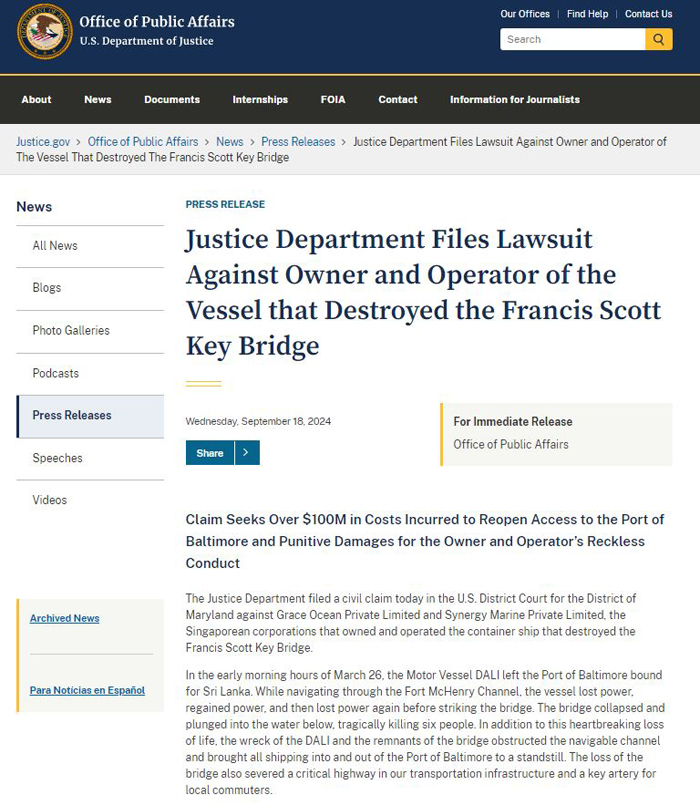Viewport: 700px width, 805px height.
Task: Open Para Noticias en Español link
Action: [87, 690]
